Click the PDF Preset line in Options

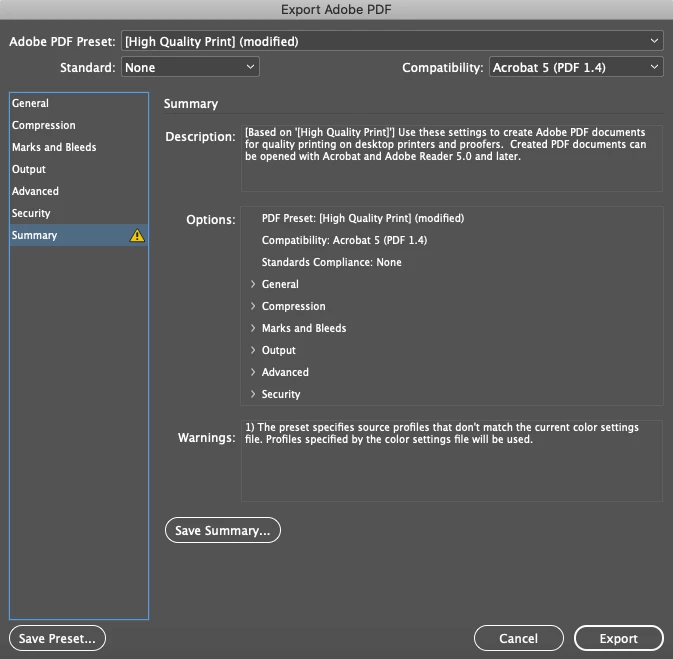[x=363, y=218]
